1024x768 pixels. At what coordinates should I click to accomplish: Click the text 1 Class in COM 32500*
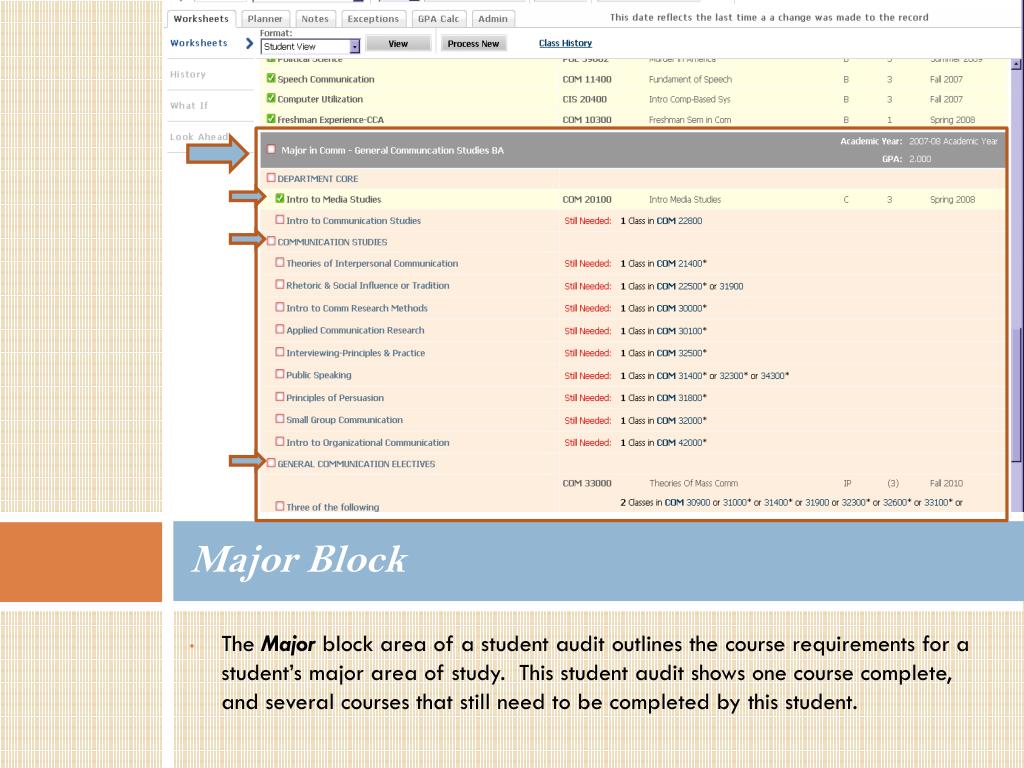pos(664,353)
